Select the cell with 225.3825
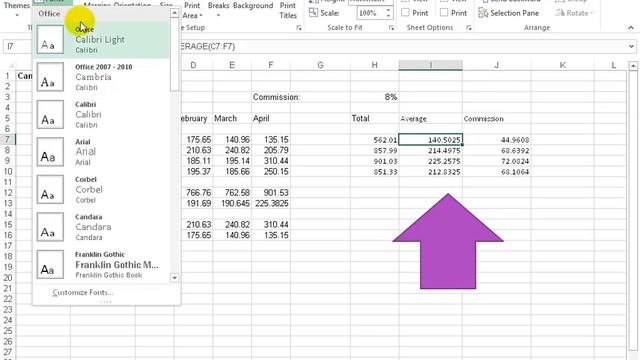 pyautogui.click(x=271, y=203)
